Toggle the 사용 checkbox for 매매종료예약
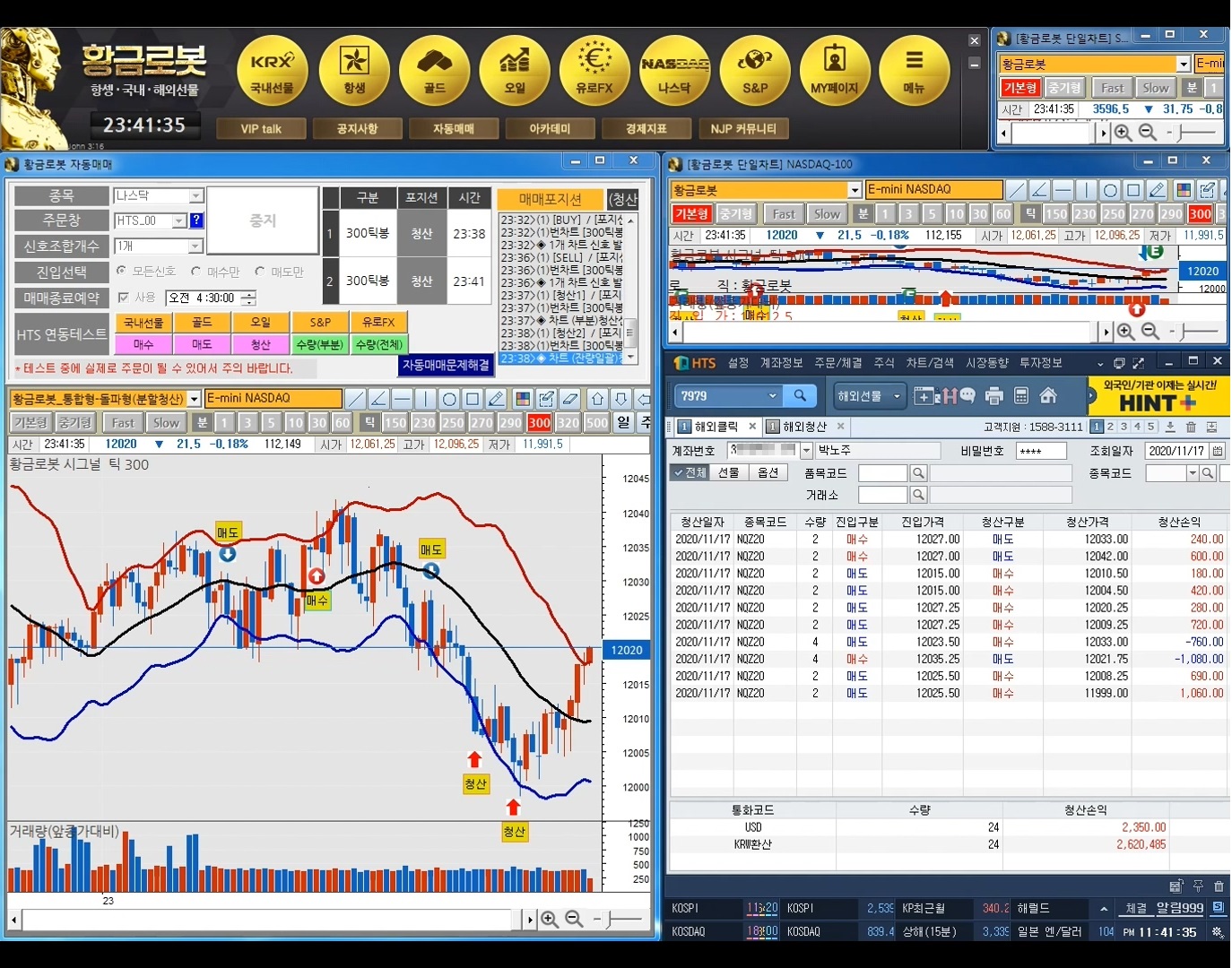 pyautogui.click(x=123, y=298)
